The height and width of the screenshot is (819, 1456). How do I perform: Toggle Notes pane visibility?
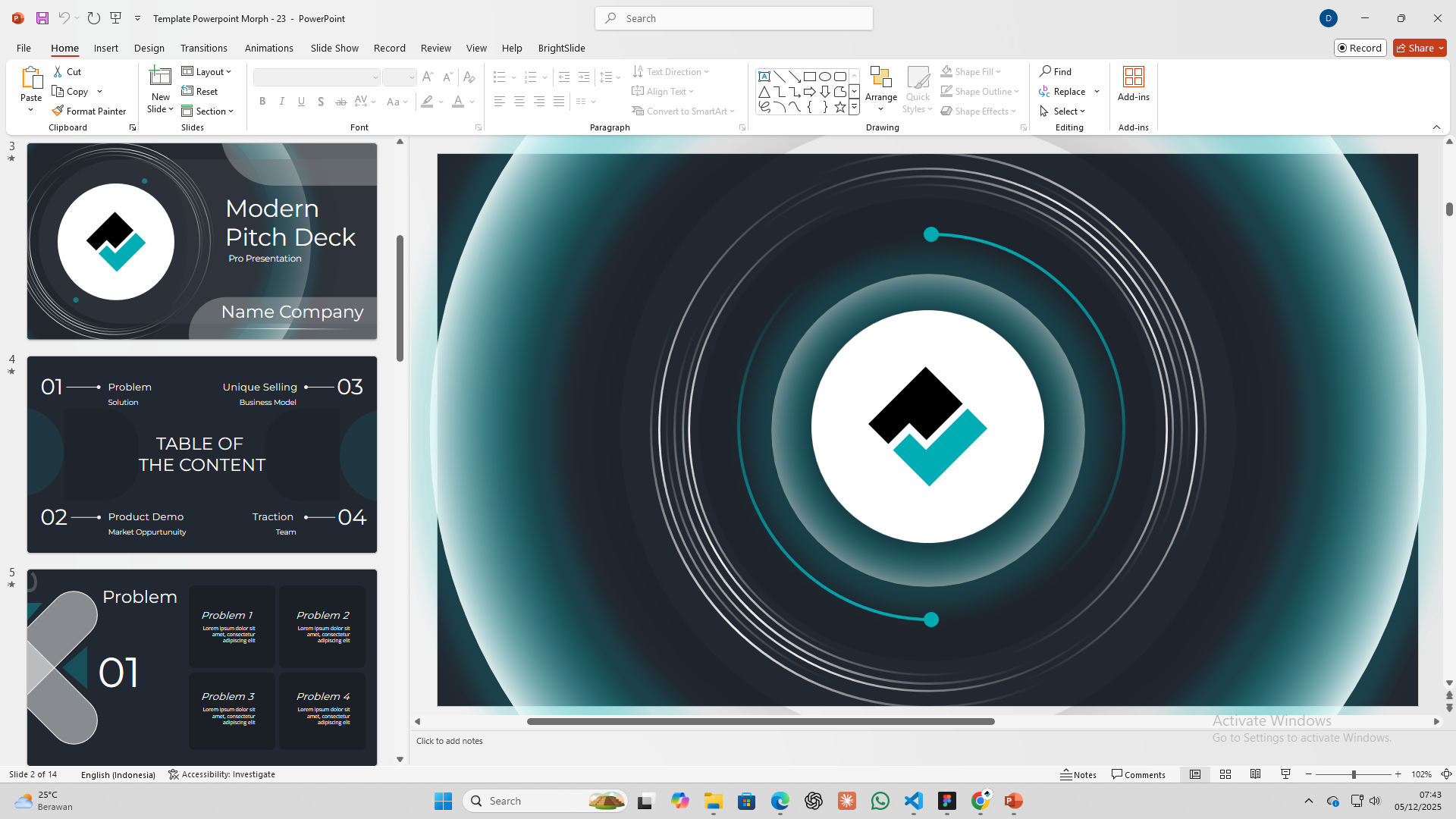point(1078,774)
